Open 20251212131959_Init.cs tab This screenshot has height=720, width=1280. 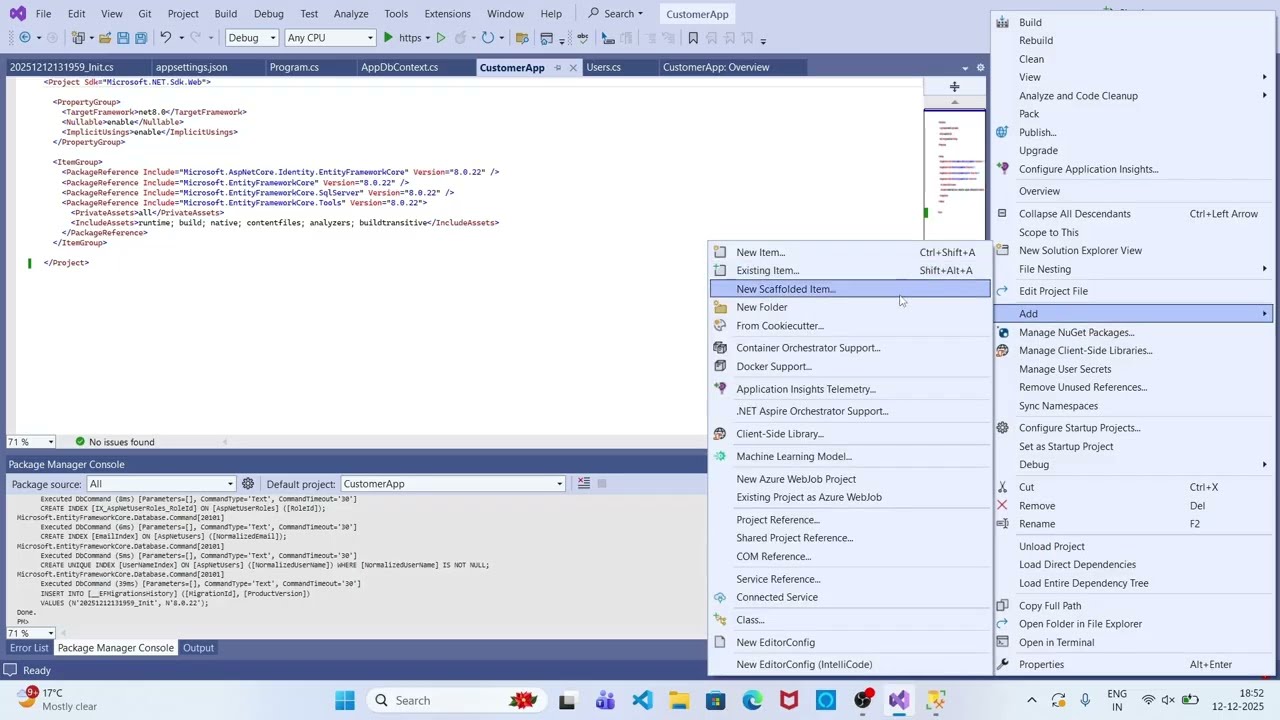[x=62, y=67]
